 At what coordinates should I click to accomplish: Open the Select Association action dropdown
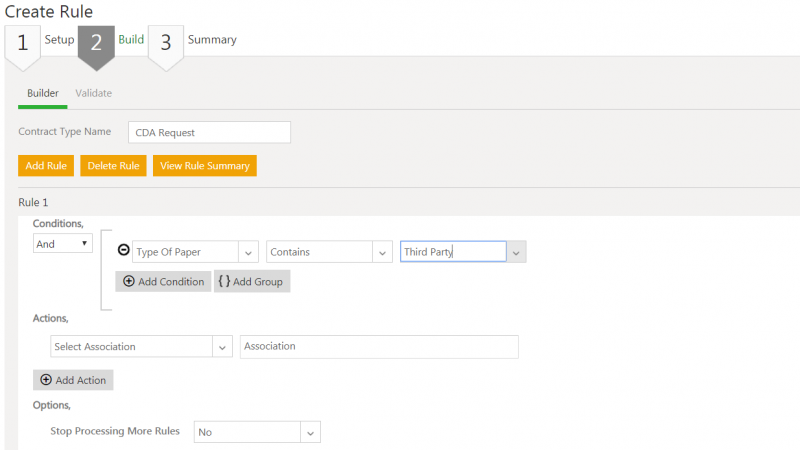[x=222, y=347]
